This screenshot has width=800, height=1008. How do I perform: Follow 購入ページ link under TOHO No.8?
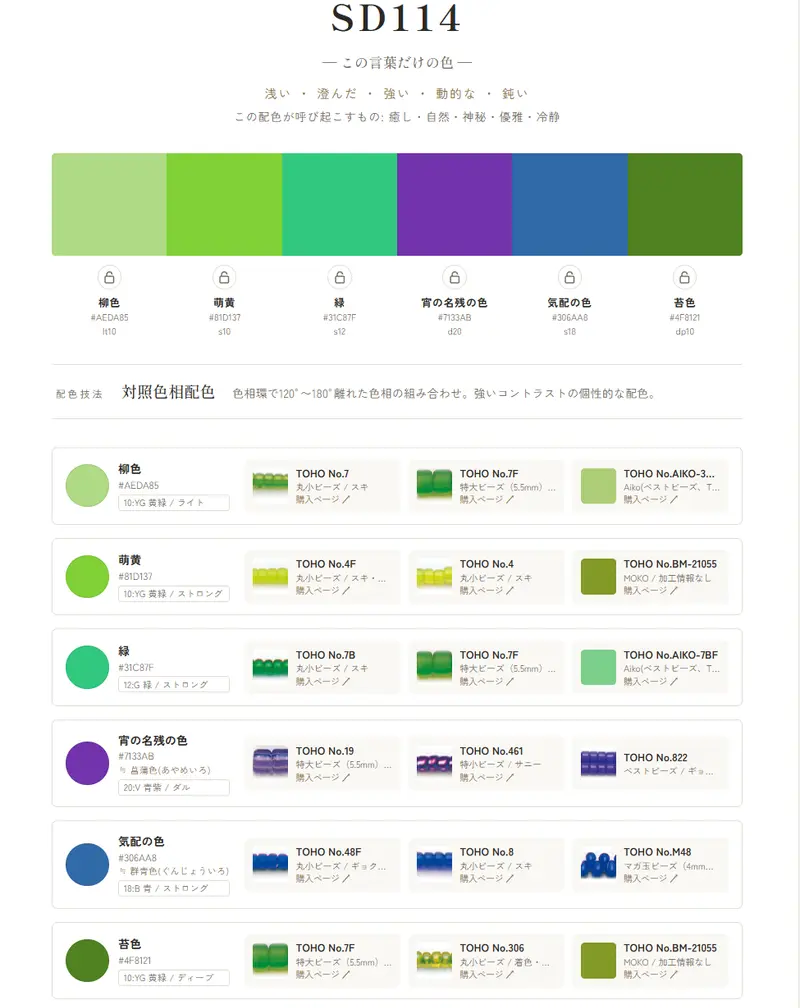tap(487, 879)
